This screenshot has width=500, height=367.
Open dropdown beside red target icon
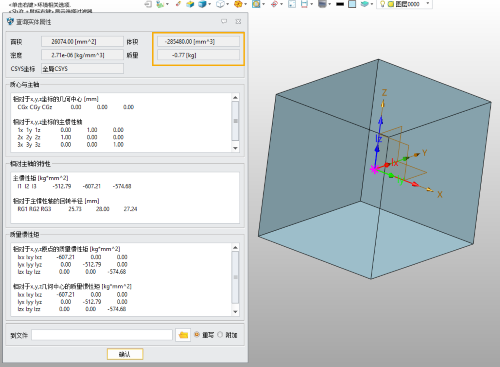[x=281, y=4]
